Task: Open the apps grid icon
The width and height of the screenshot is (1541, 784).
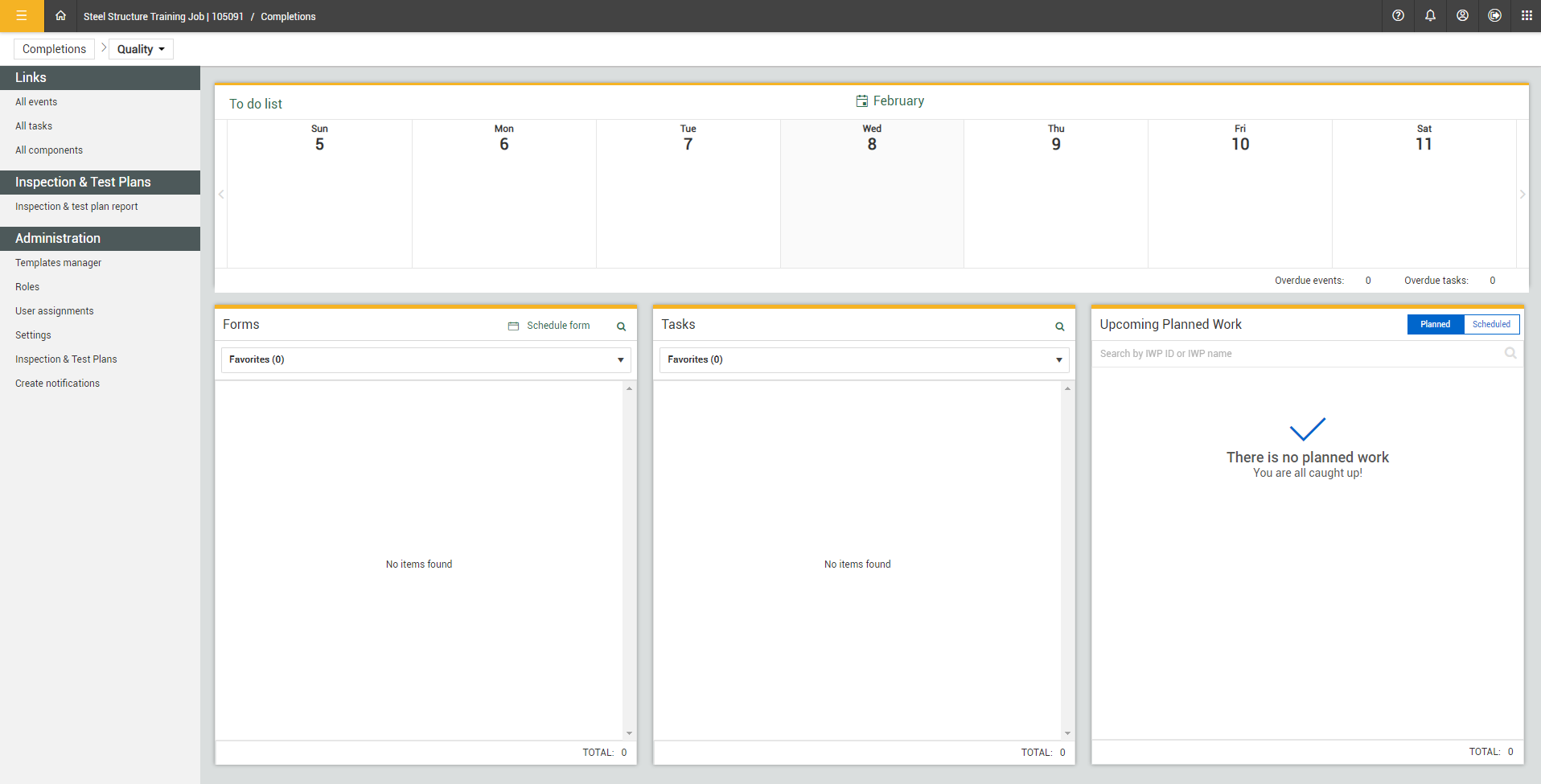Action: click(1527, 16)
